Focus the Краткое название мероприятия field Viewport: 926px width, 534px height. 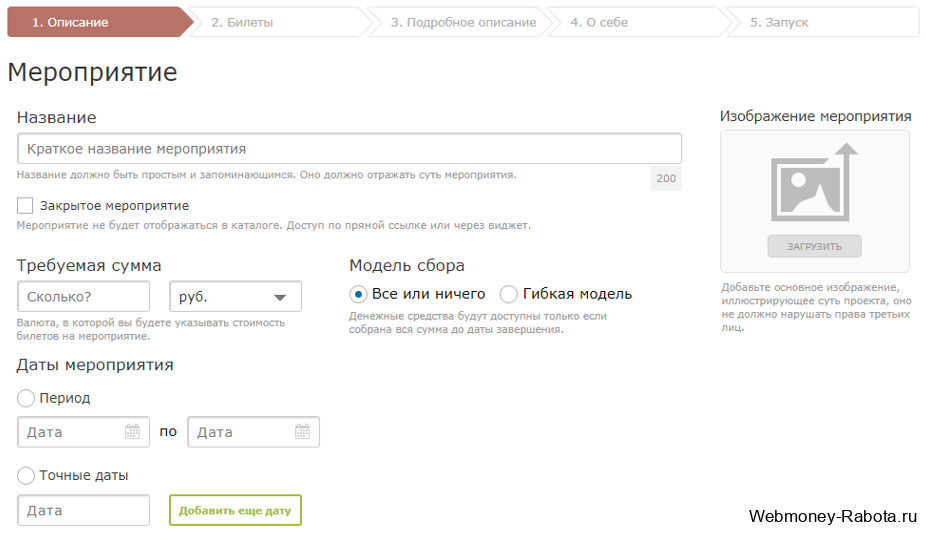[x=349, y=148]
